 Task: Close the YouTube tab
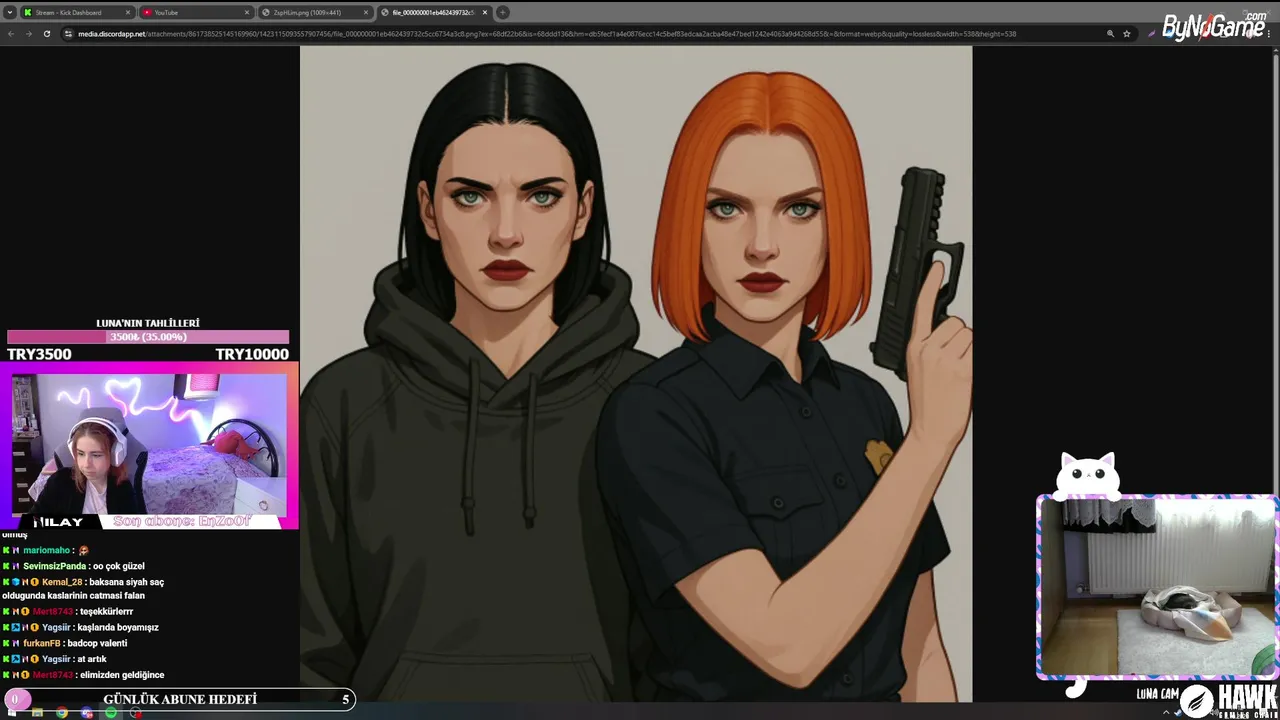coord(247,12)
